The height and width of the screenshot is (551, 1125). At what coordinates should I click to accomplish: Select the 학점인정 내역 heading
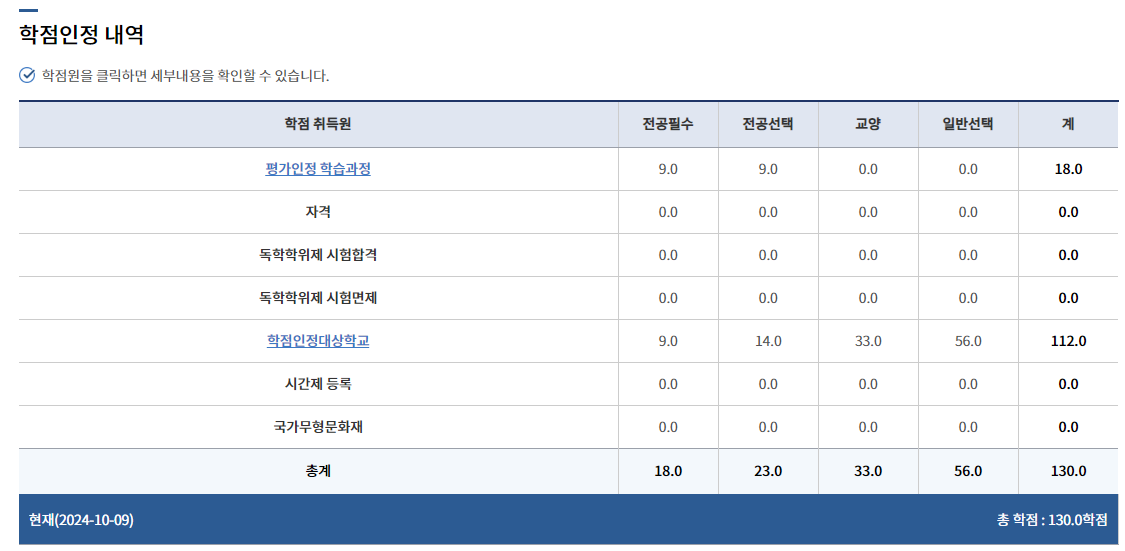(82, 34)
